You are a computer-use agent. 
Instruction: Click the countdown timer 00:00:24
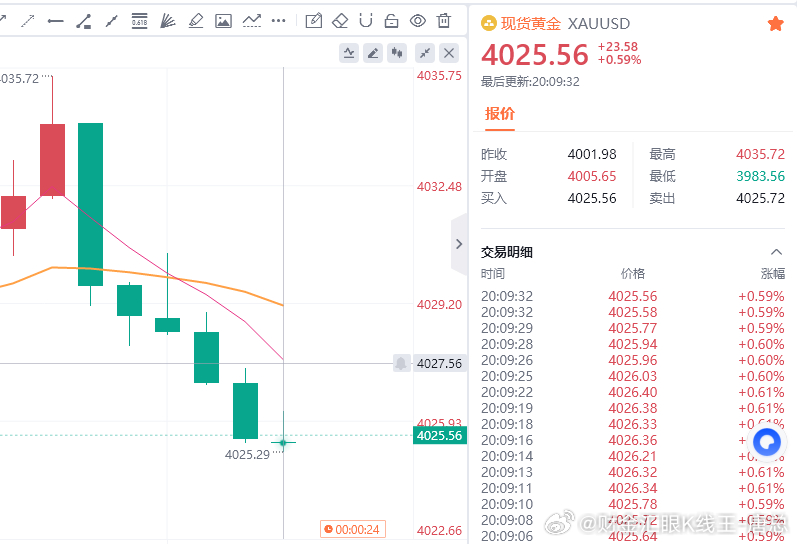pos(353,529)
